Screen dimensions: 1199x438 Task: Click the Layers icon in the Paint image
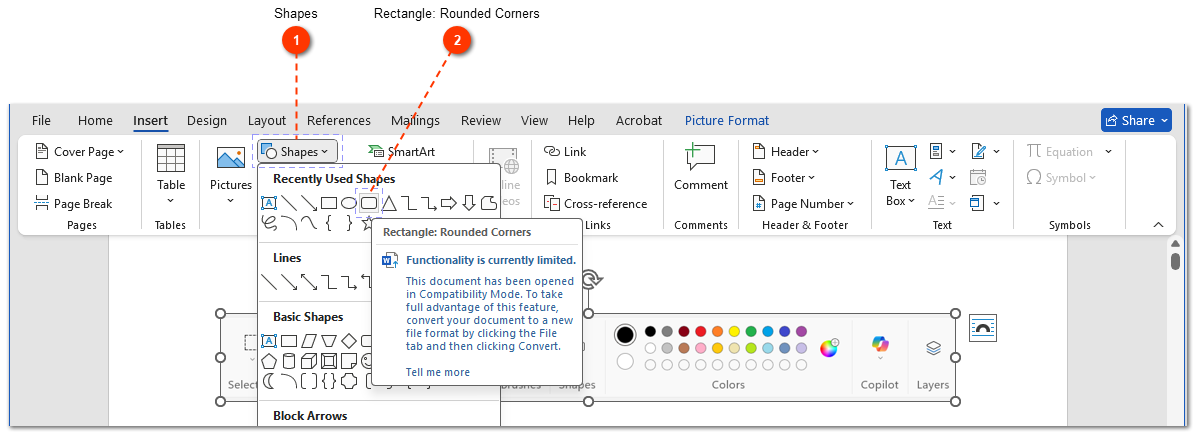(x=933, y=348)
